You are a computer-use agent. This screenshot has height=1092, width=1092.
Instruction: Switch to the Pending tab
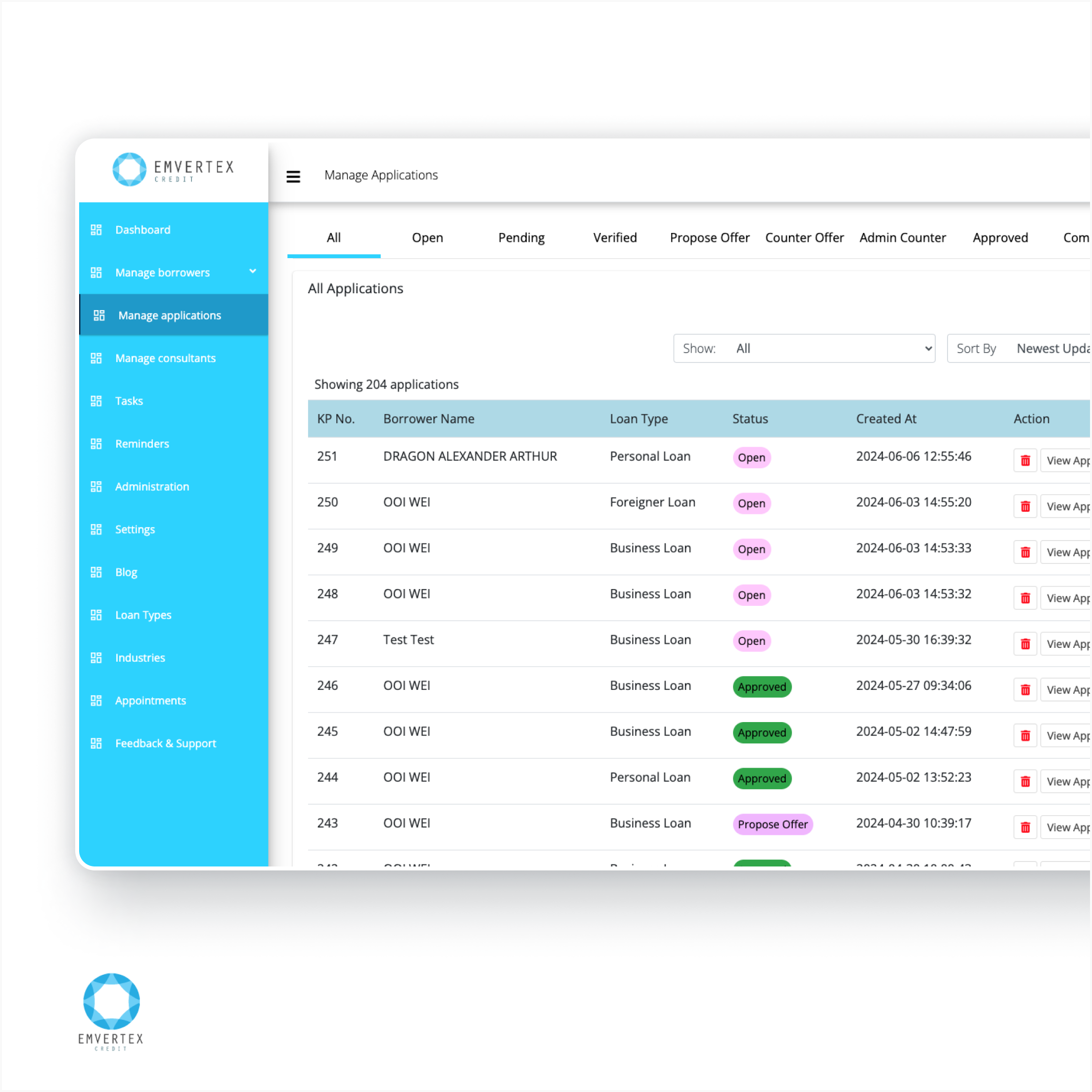[521, 238]
